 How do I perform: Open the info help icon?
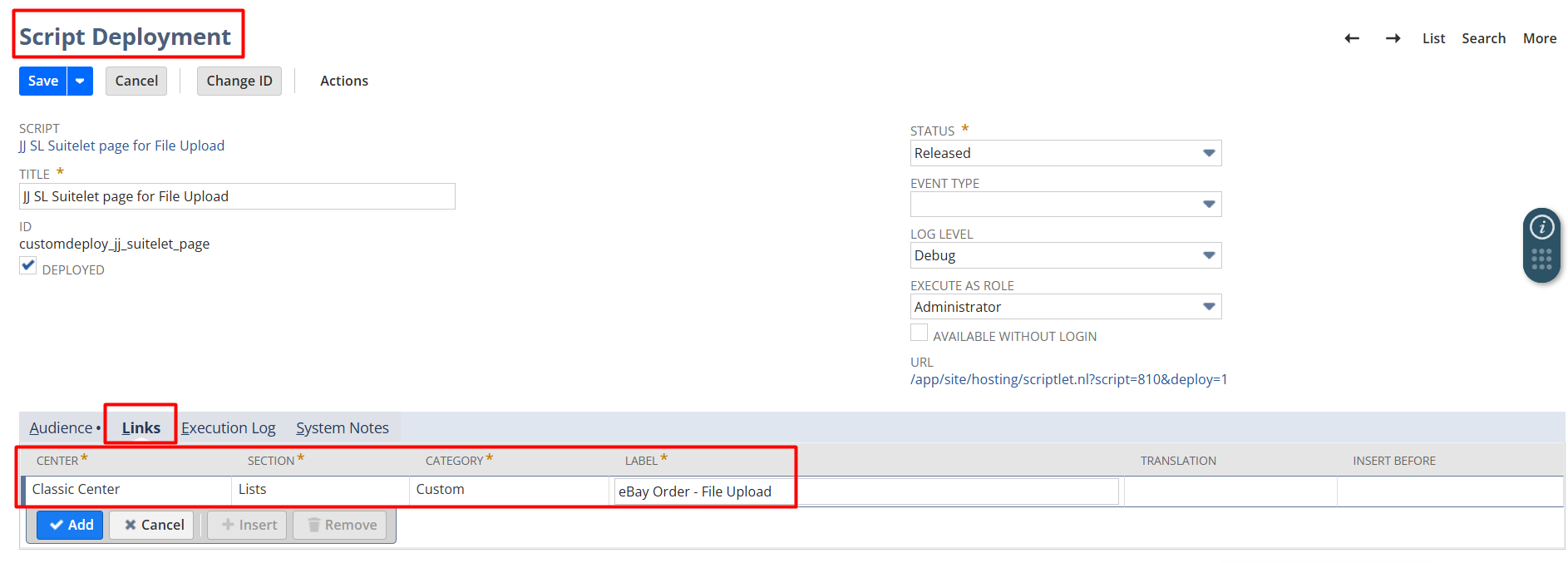click(x=1541, y=227)
